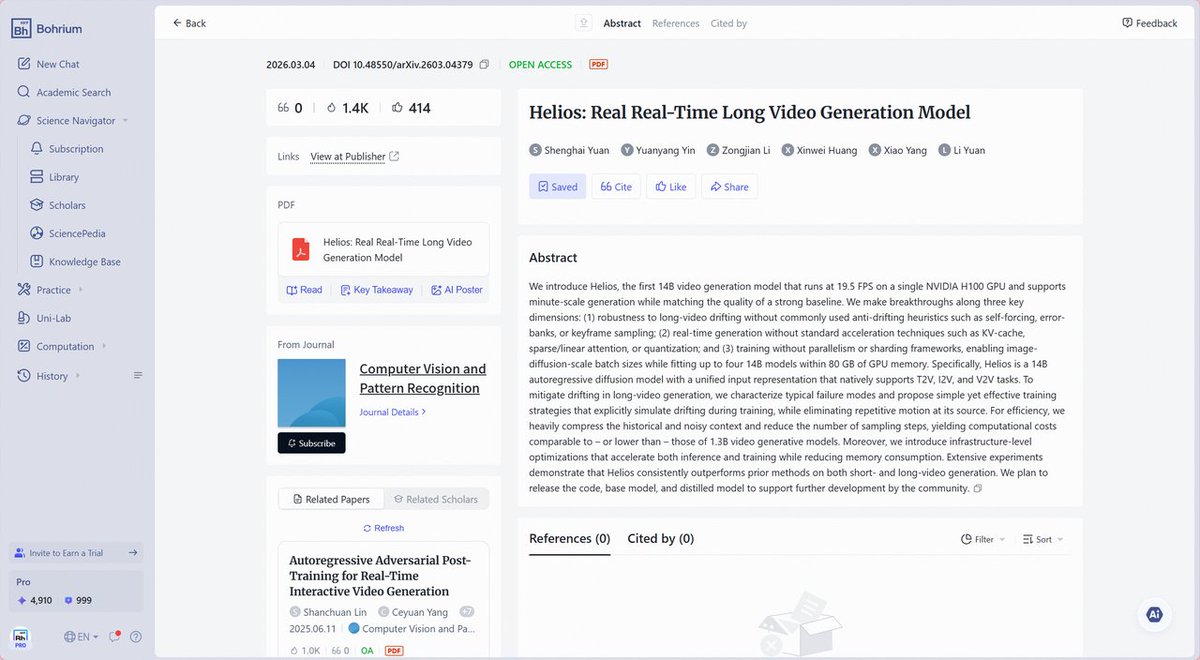Click the external link icon next to View at Publisher
This screenshot has width=1200, height=660.
pos(394,157)
